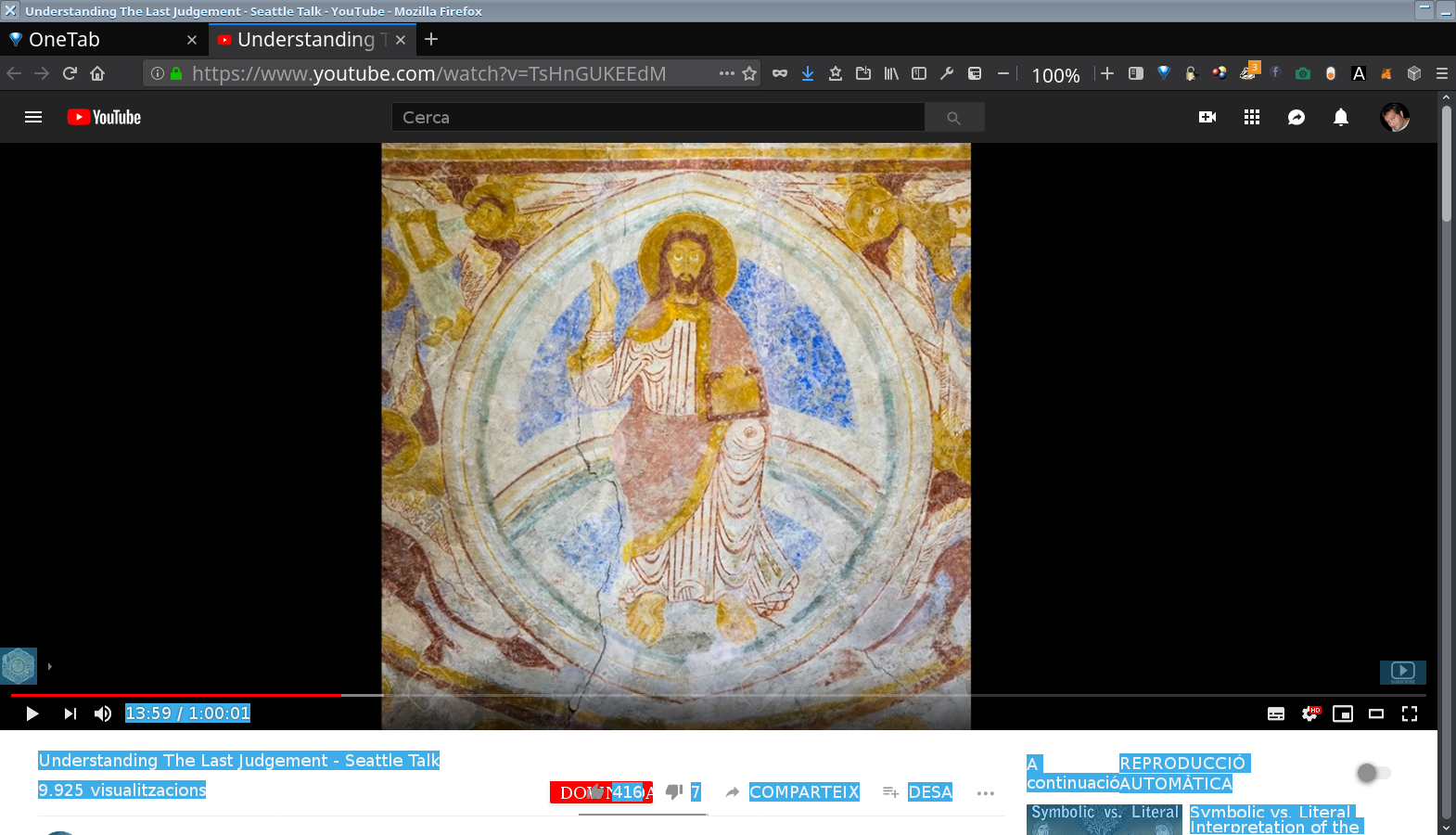The width and height of the screenshot is (1456, 835).
Task: Focus the Cerca search field
Action: click(658, 118)
